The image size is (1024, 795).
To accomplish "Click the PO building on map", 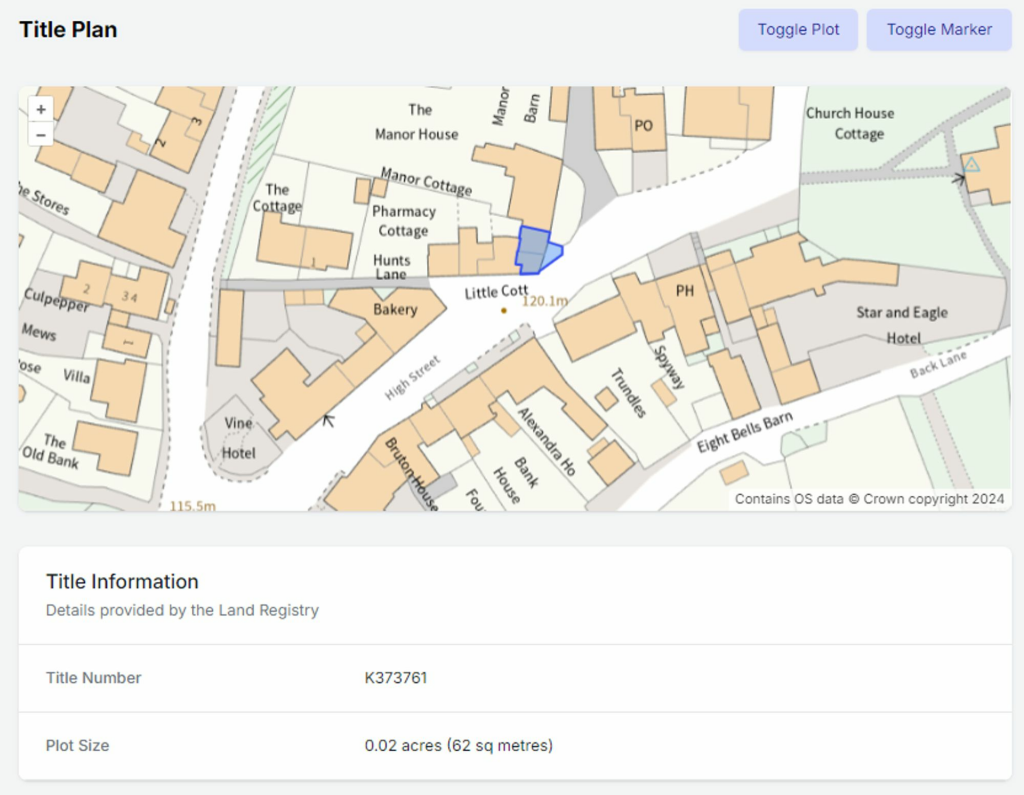I will coord(644,125).
